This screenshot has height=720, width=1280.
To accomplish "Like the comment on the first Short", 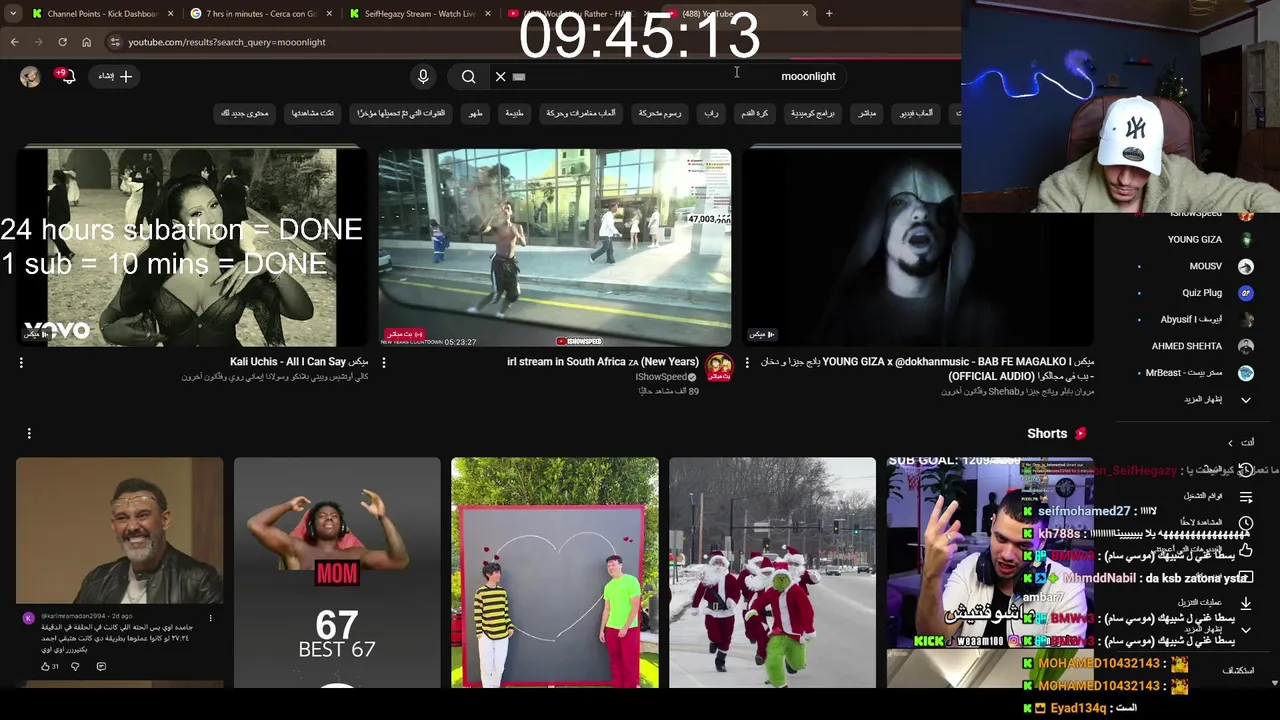I will [x=46, y=666].
